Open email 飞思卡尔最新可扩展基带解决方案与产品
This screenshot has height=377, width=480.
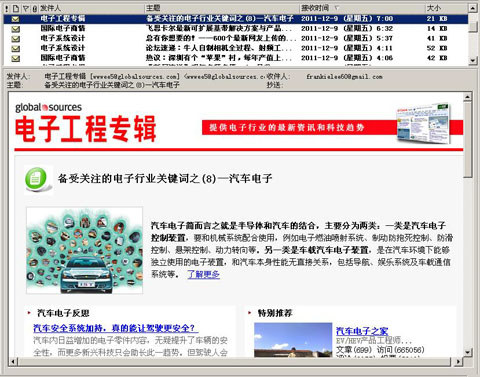coord(219,29)
